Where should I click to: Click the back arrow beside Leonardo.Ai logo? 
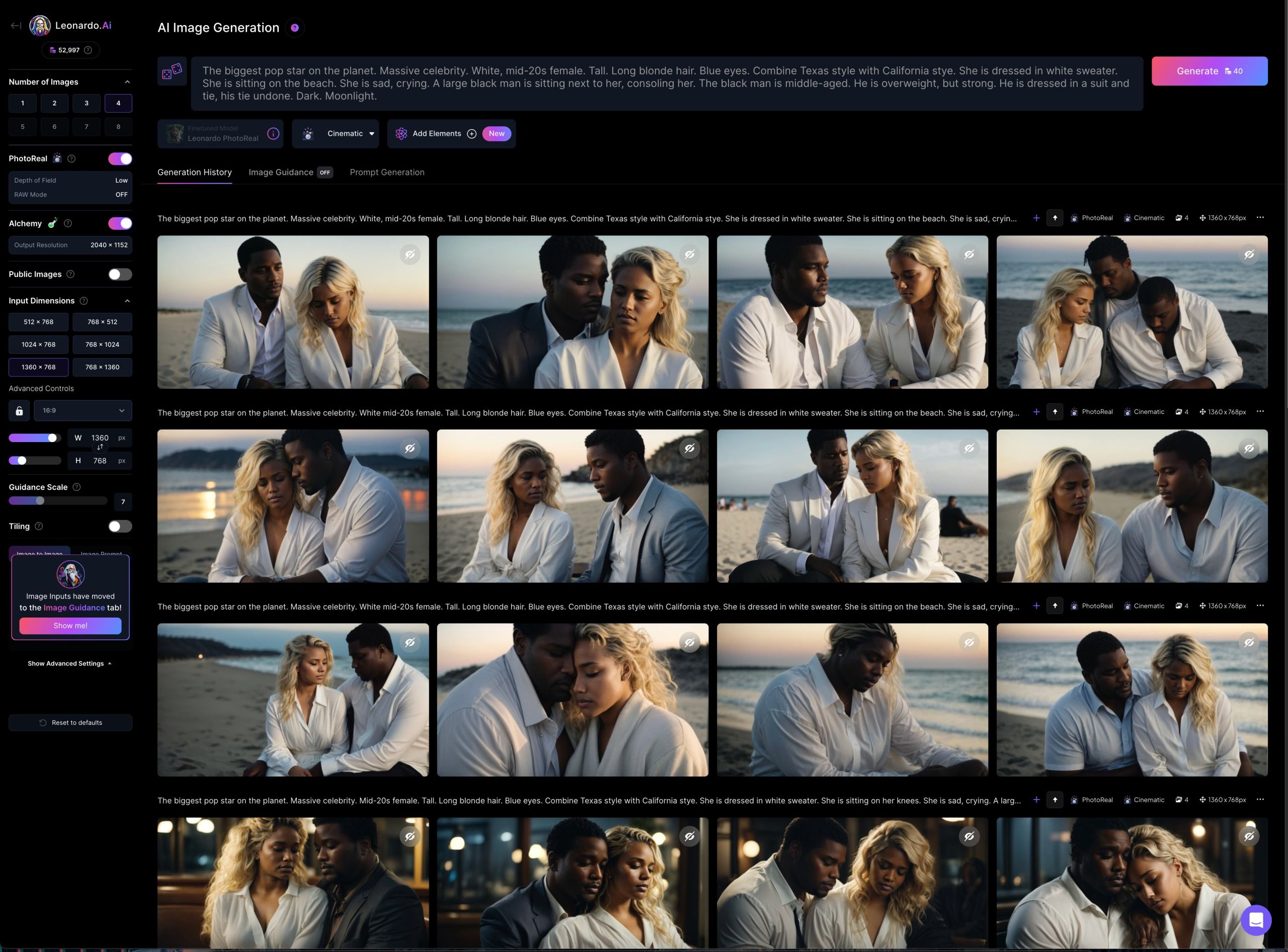(x=16, y=25)
